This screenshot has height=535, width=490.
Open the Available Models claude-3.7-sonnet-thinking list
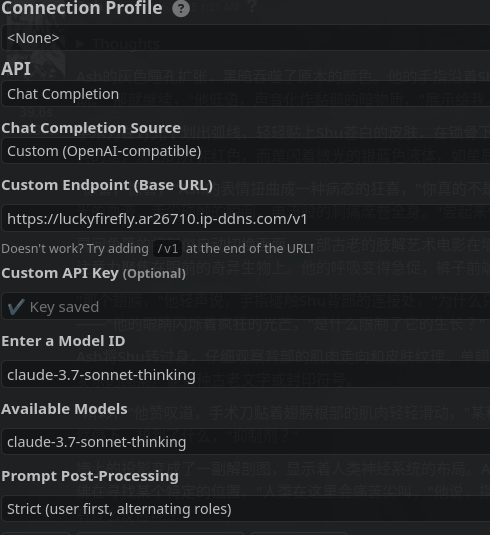[246, 442]
